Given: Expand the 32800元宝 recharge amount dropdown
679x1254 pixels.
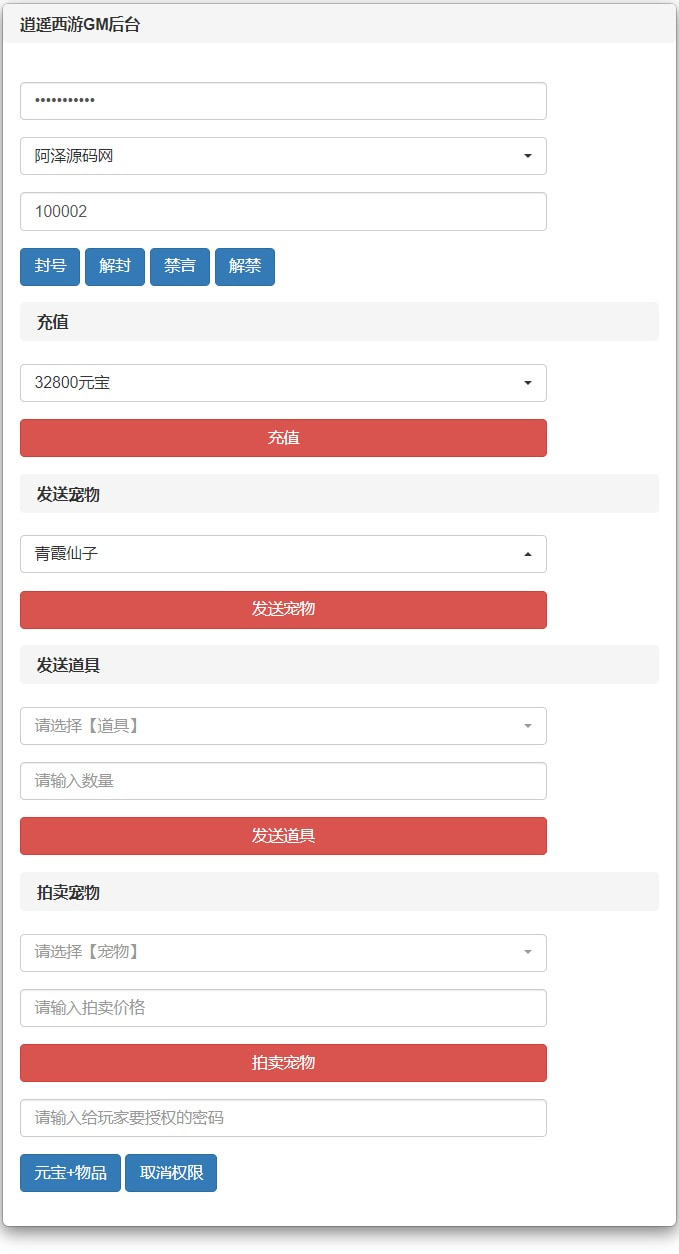Looking at the screenshot, I should coord(283,383).
